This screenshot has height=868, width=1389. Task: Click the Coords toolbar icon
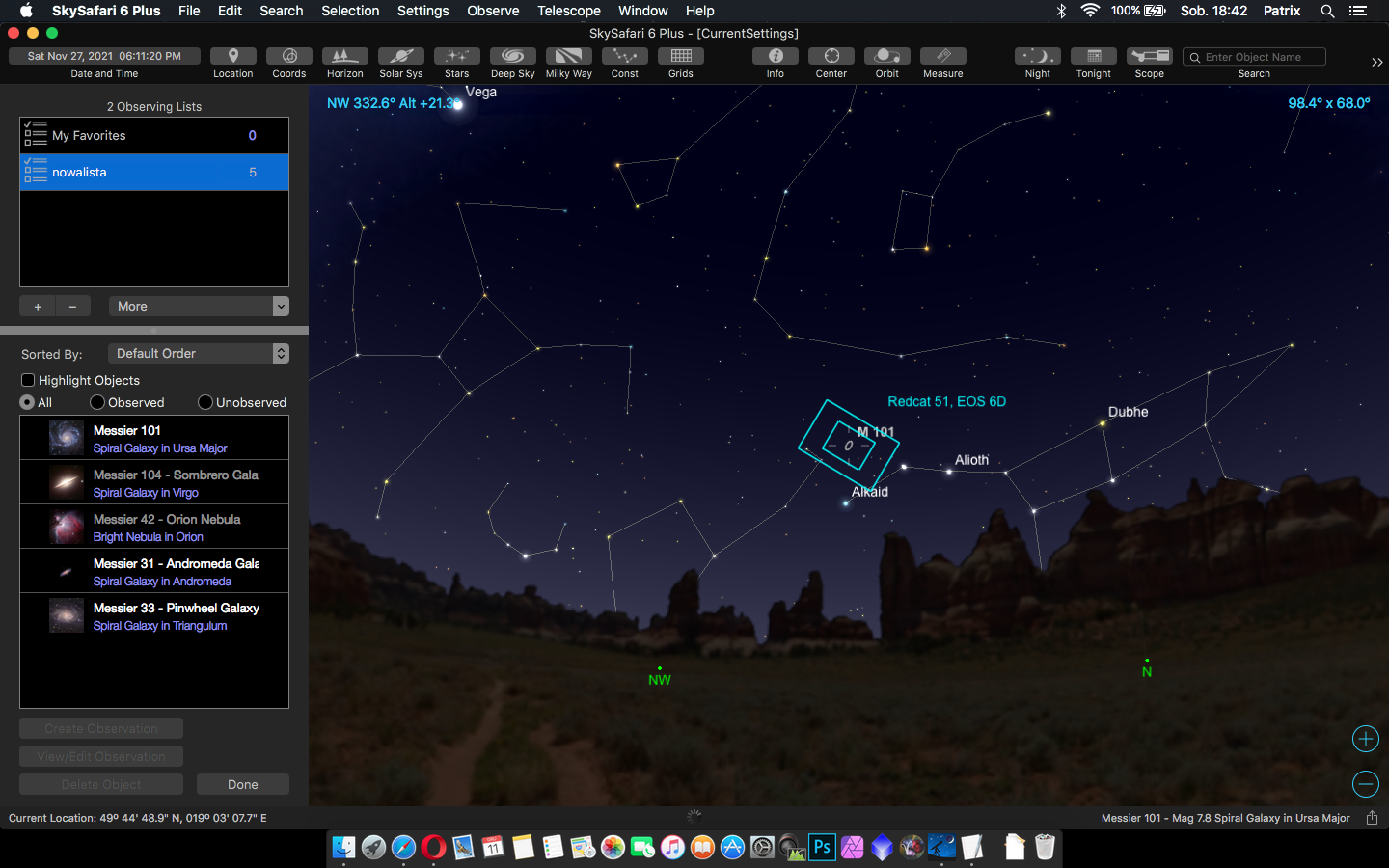point(289,56)
